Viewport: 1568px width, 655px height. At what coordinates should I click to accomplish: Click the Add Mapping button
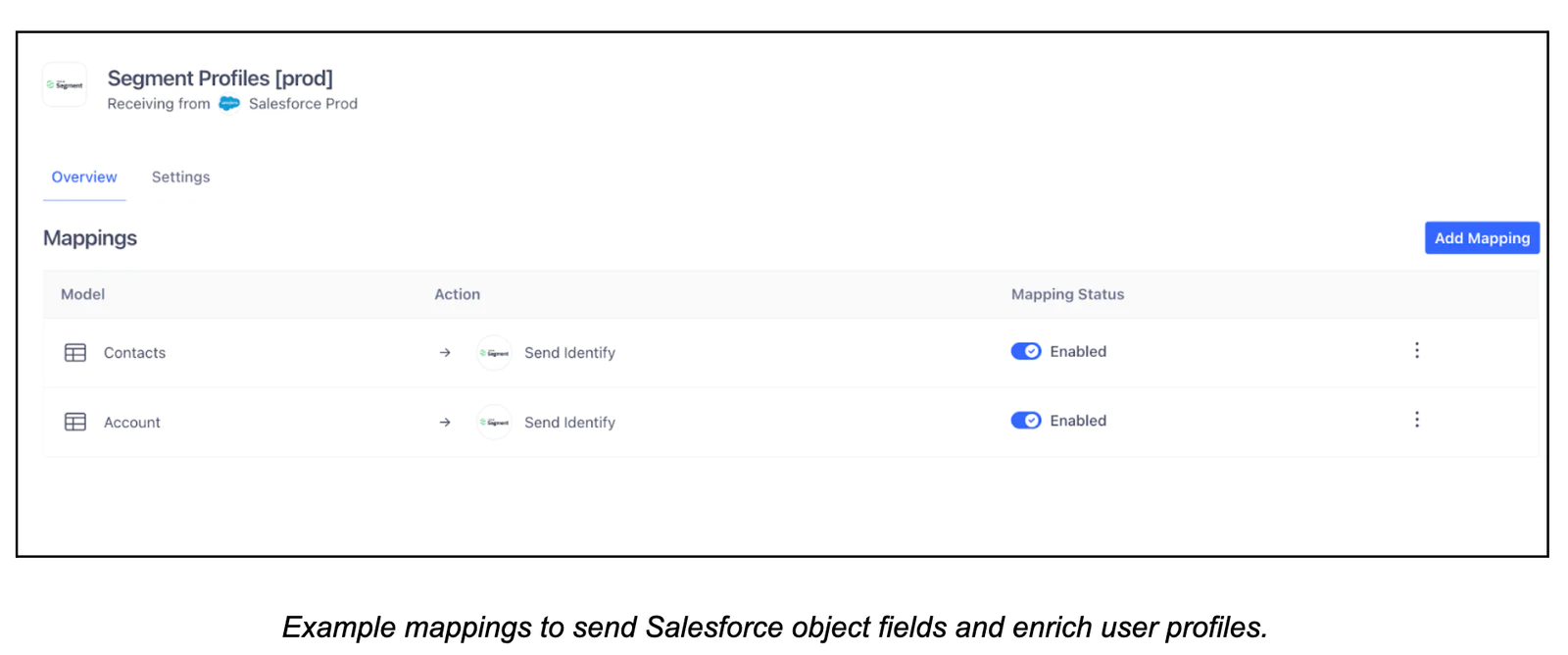[x=1481, y=237]
